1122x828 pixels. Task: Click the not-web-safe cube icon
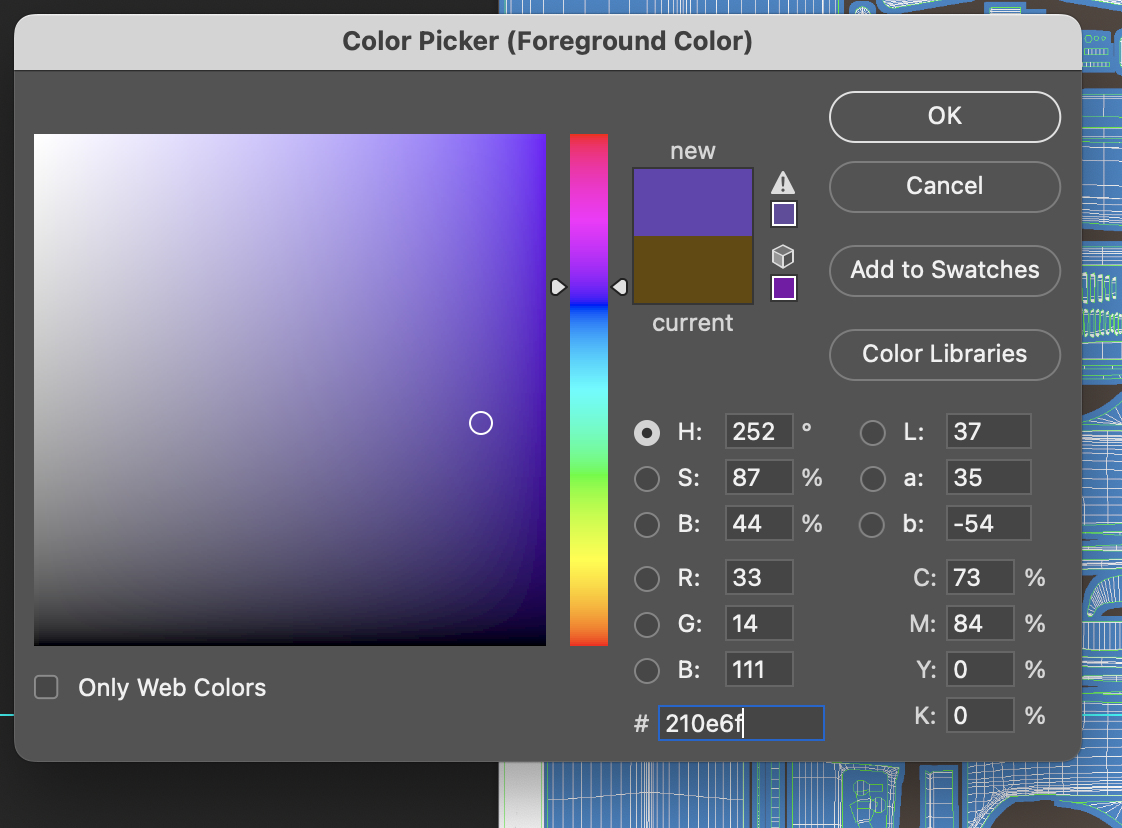tap(783, 256)
